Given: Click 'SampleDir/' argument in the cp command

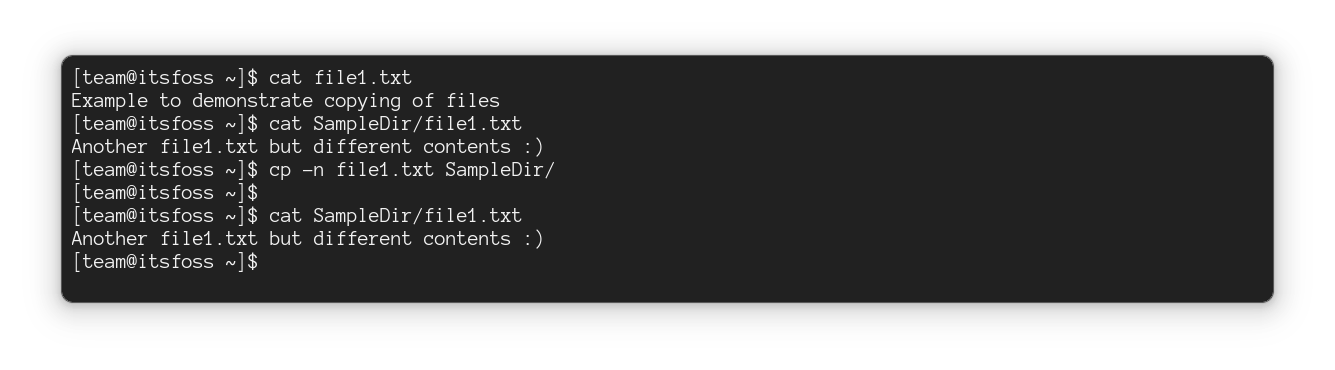Looking at the screenshot, I should [500, 170].
